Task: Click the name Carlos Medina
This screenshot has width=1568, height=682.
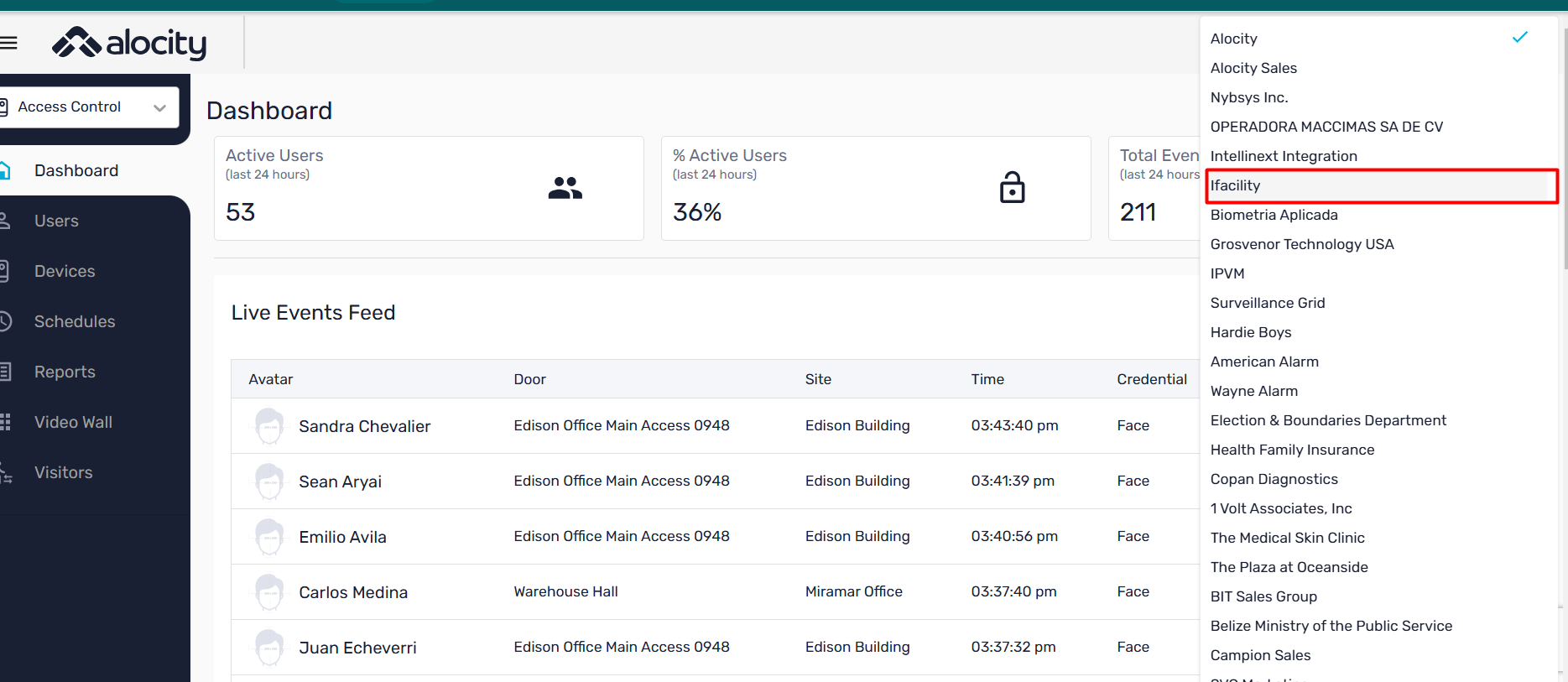Action: (x=353, y=592)
